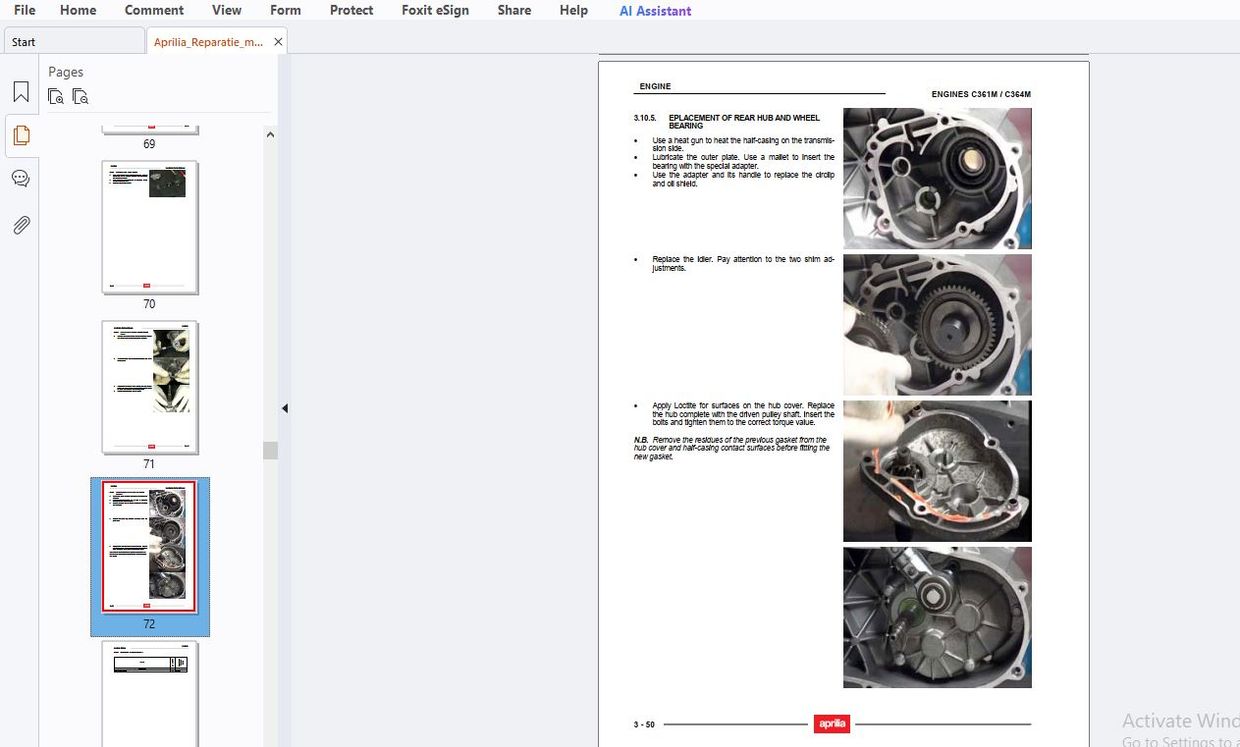Click the hub cover with Loctite photo
Image resolution: width=1240 pixels, height=747 pixels.
pyautogui.click(x=937, y=471)
